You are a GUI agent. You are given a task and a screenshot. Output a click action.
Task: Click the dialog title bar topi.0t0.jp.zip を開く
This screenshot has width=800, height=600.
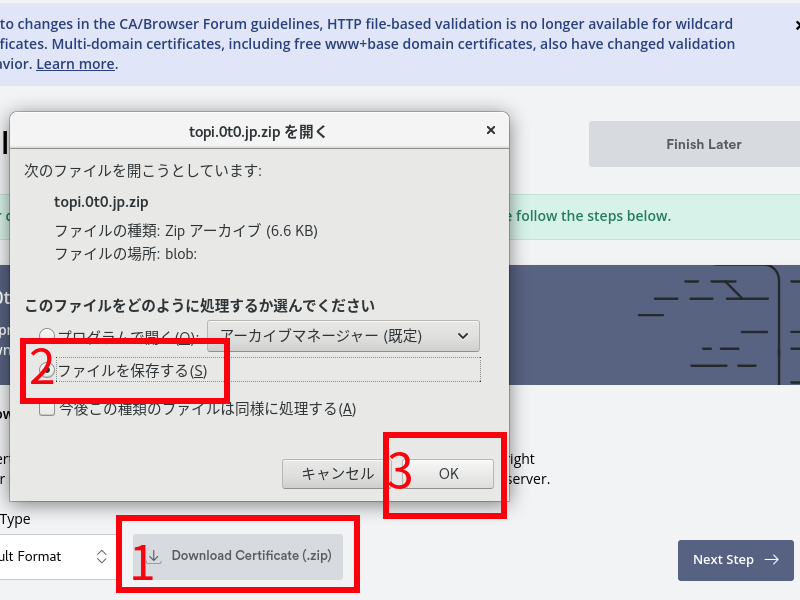tap(258, 131)
